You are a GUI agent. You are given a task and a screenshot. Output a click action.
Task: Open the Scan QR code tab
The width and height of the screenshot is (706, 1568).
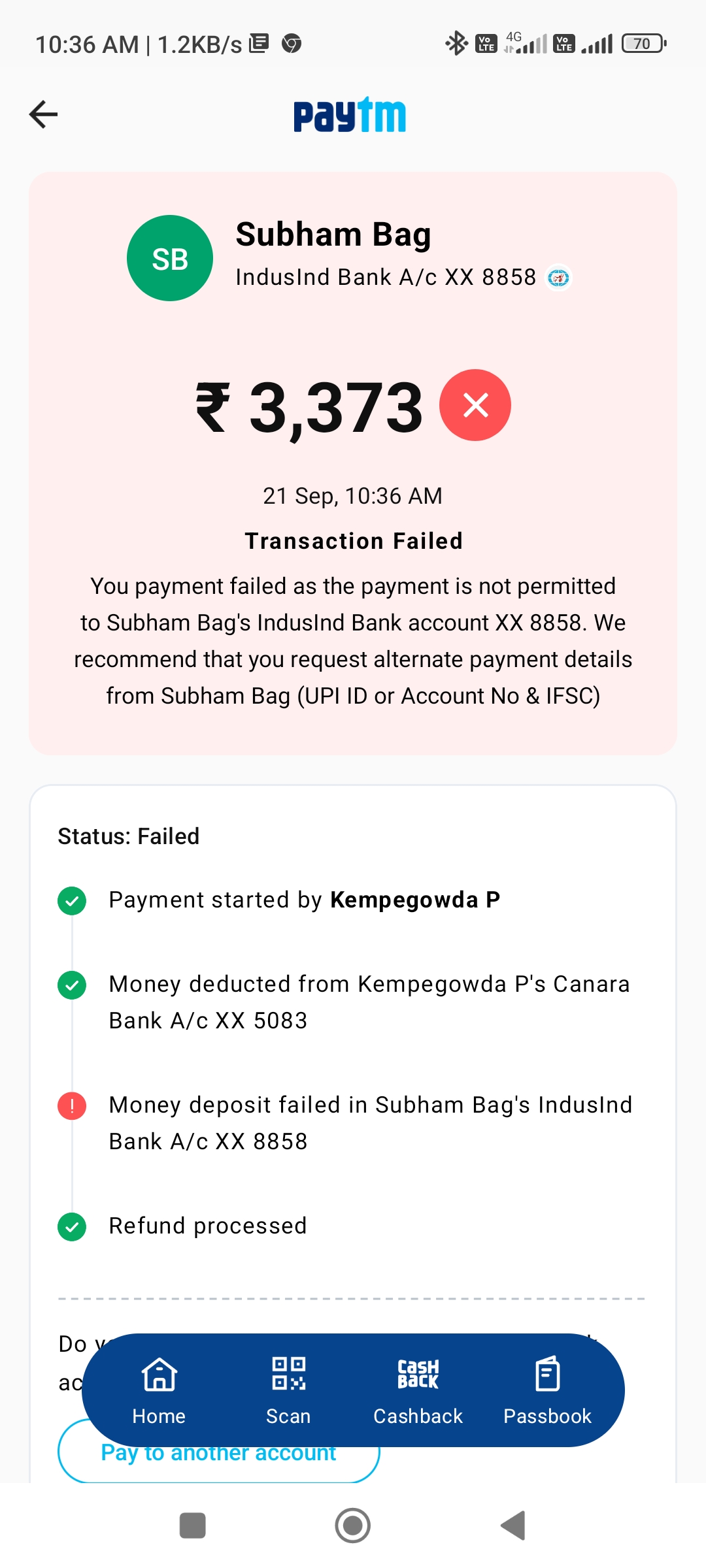pos(288,1390)
